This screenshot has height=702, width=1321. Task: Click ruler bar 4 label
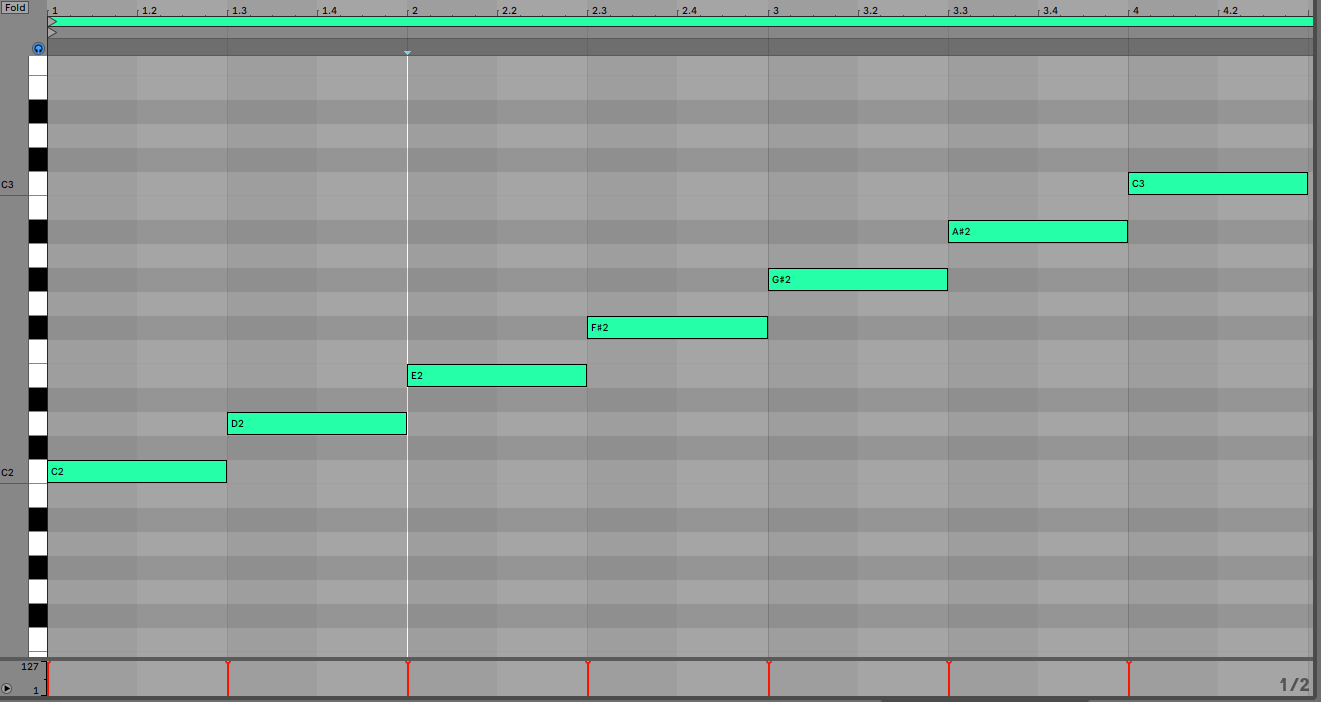pos(1135,10)
